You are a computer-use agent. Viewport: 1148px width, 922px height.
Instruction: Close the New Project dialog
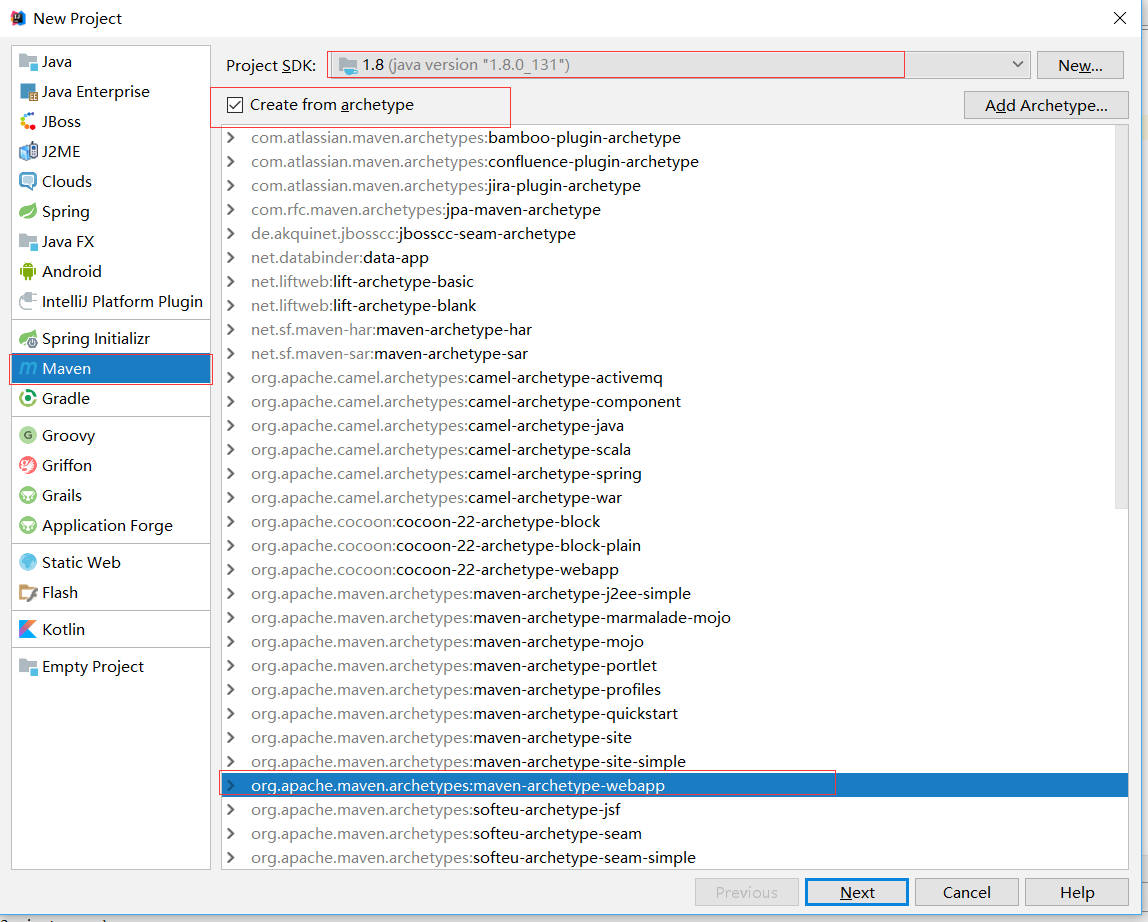click(1119, 18)
